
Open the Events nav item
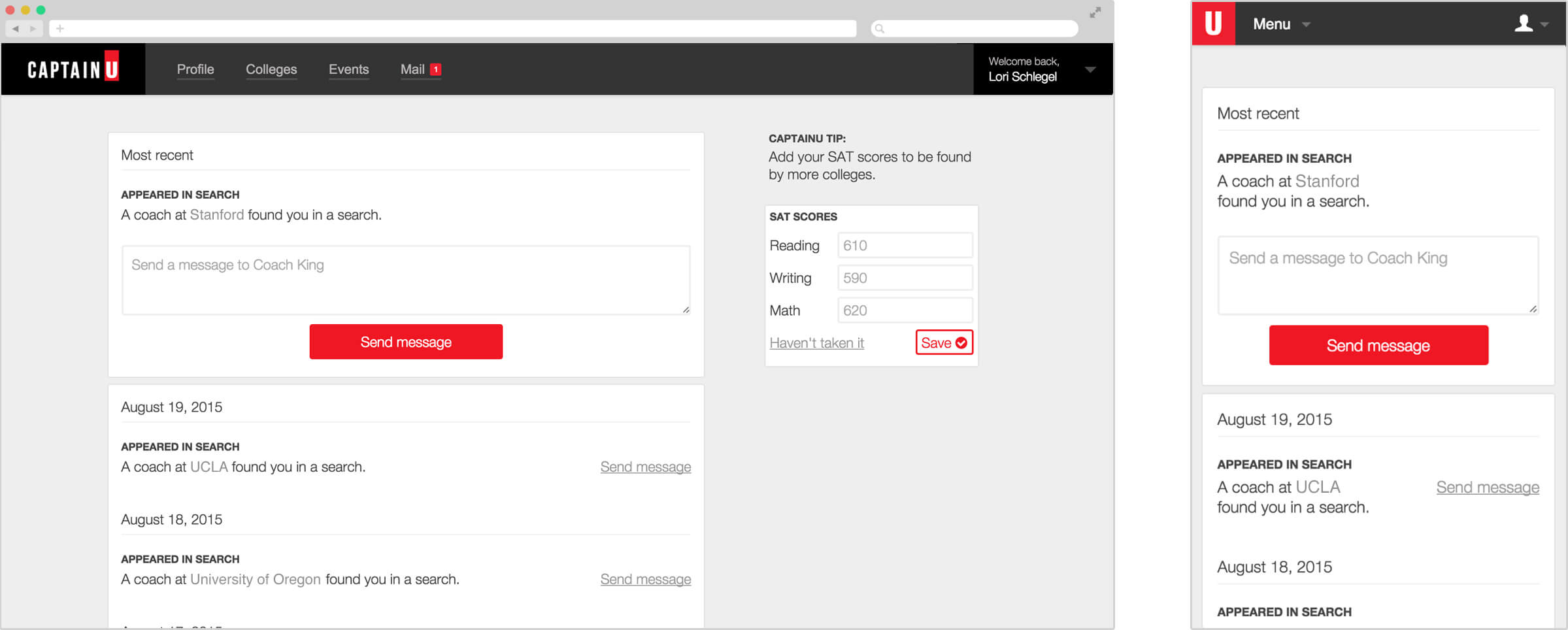348,69
